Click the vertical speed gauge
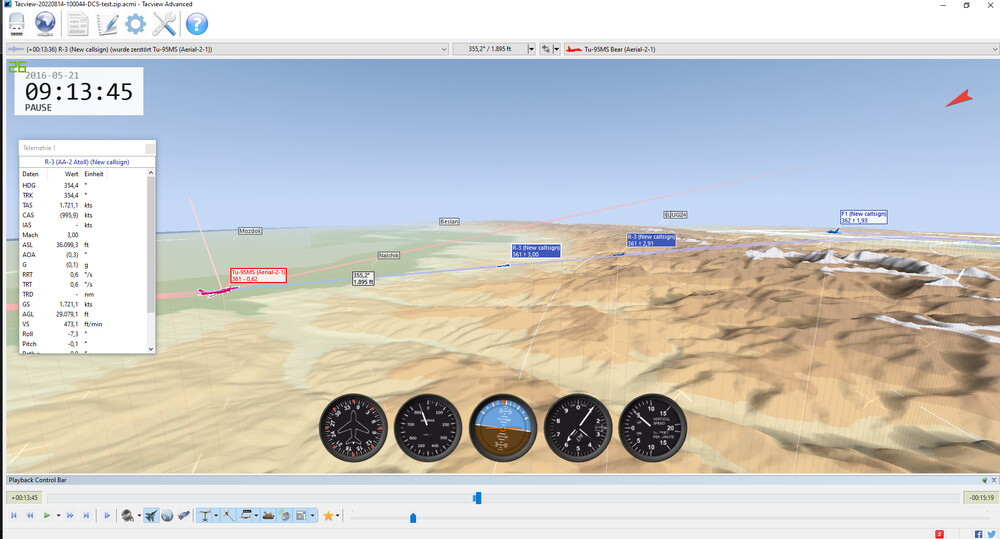This screenshot has width=1000, height=539. pyautogui.click(x=652, y=427)
